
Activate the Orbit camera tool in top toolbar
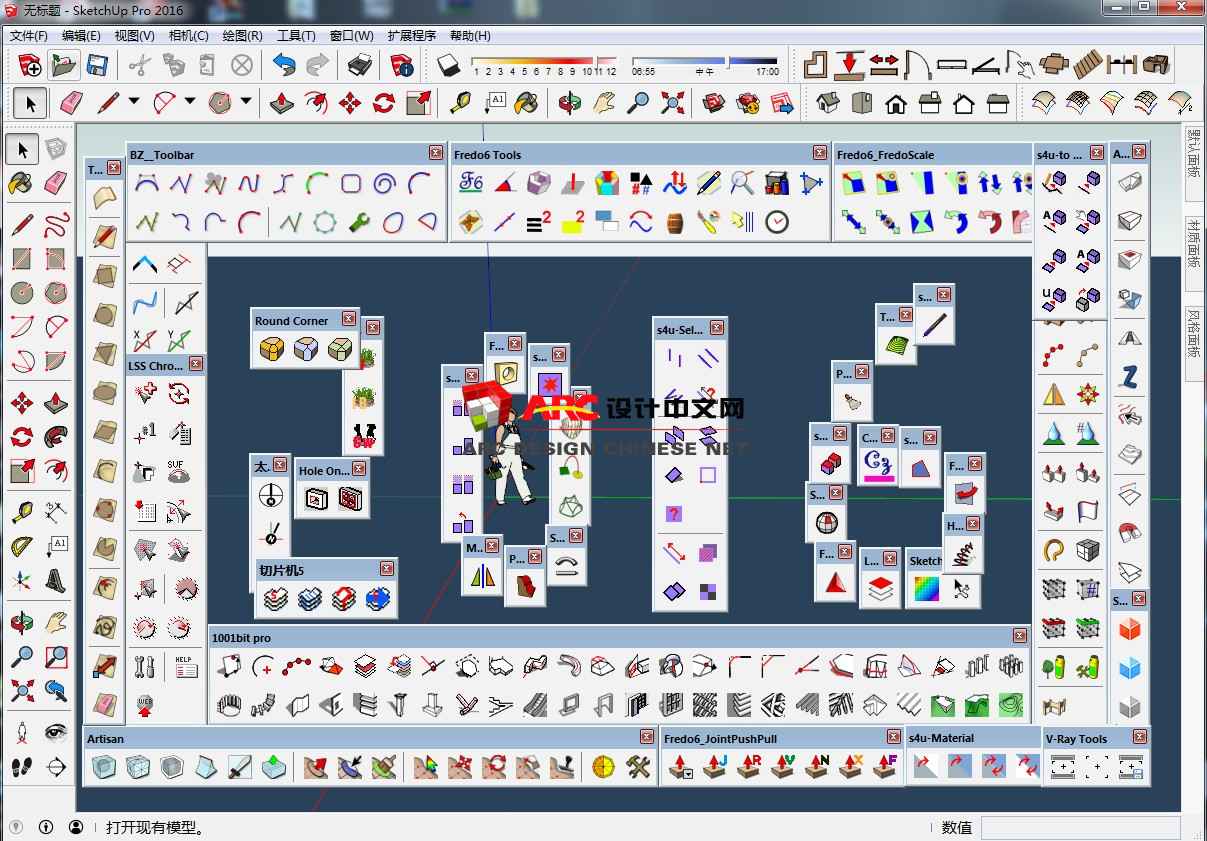569,102
